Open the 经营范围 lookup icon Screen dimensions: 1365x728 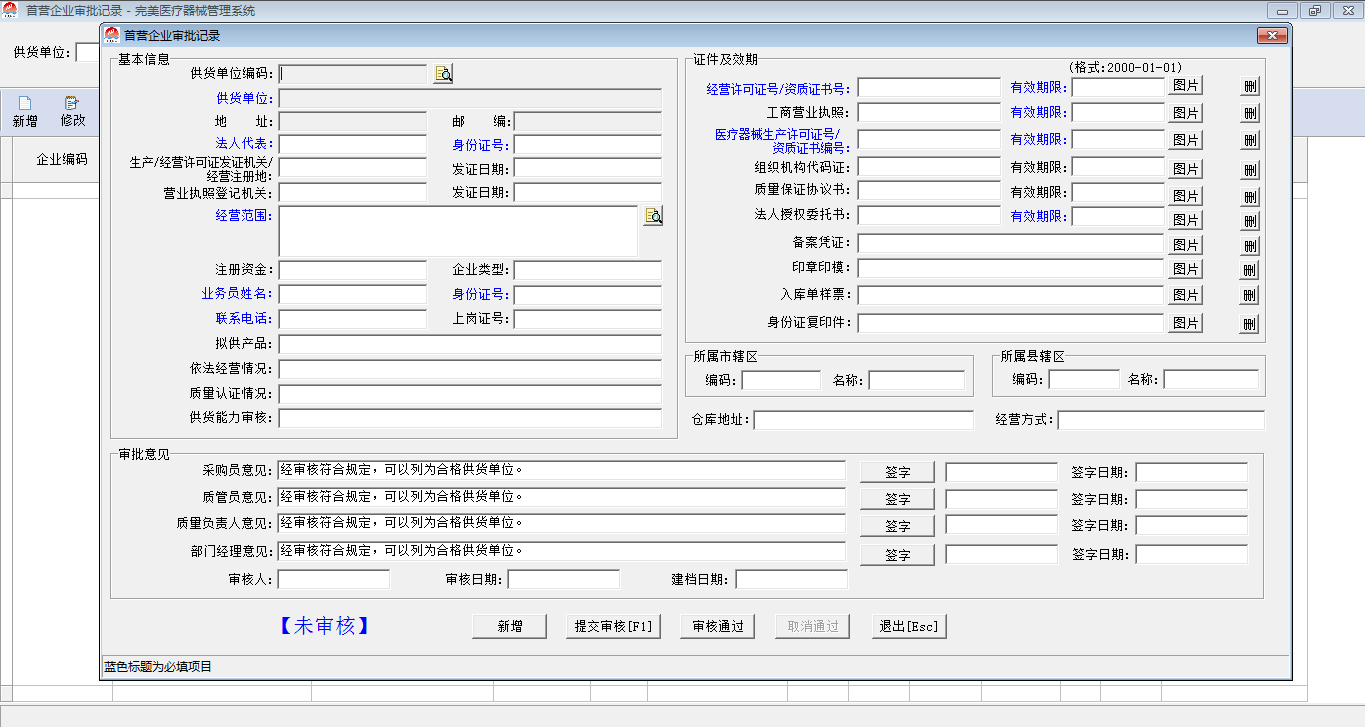coord(653,216)
